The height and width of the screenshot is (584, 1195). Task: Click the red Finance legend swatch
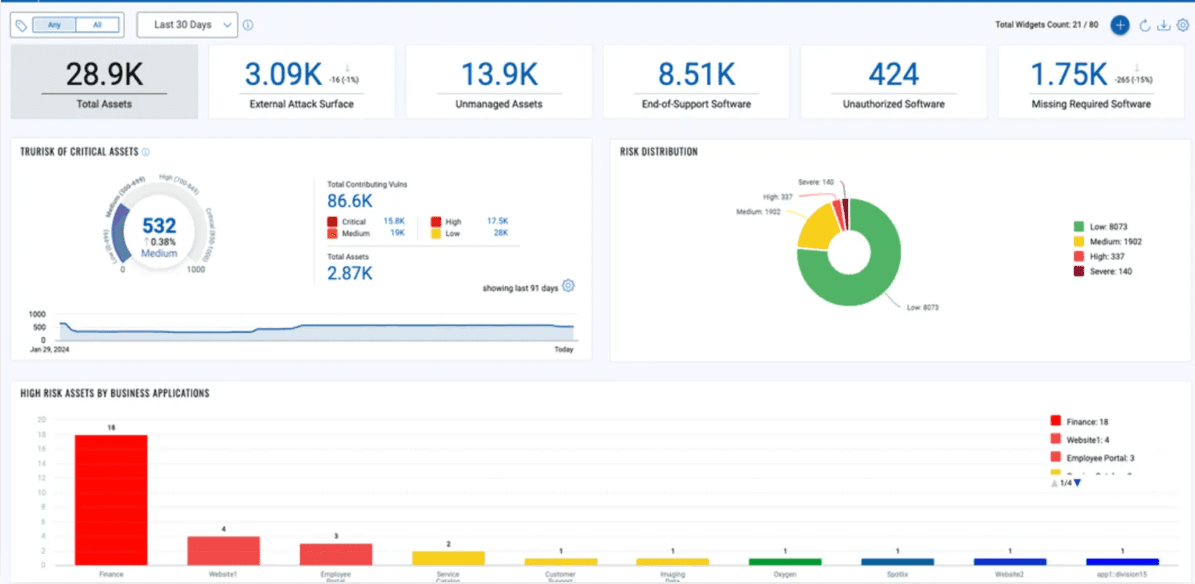(x=1055, y=420)
